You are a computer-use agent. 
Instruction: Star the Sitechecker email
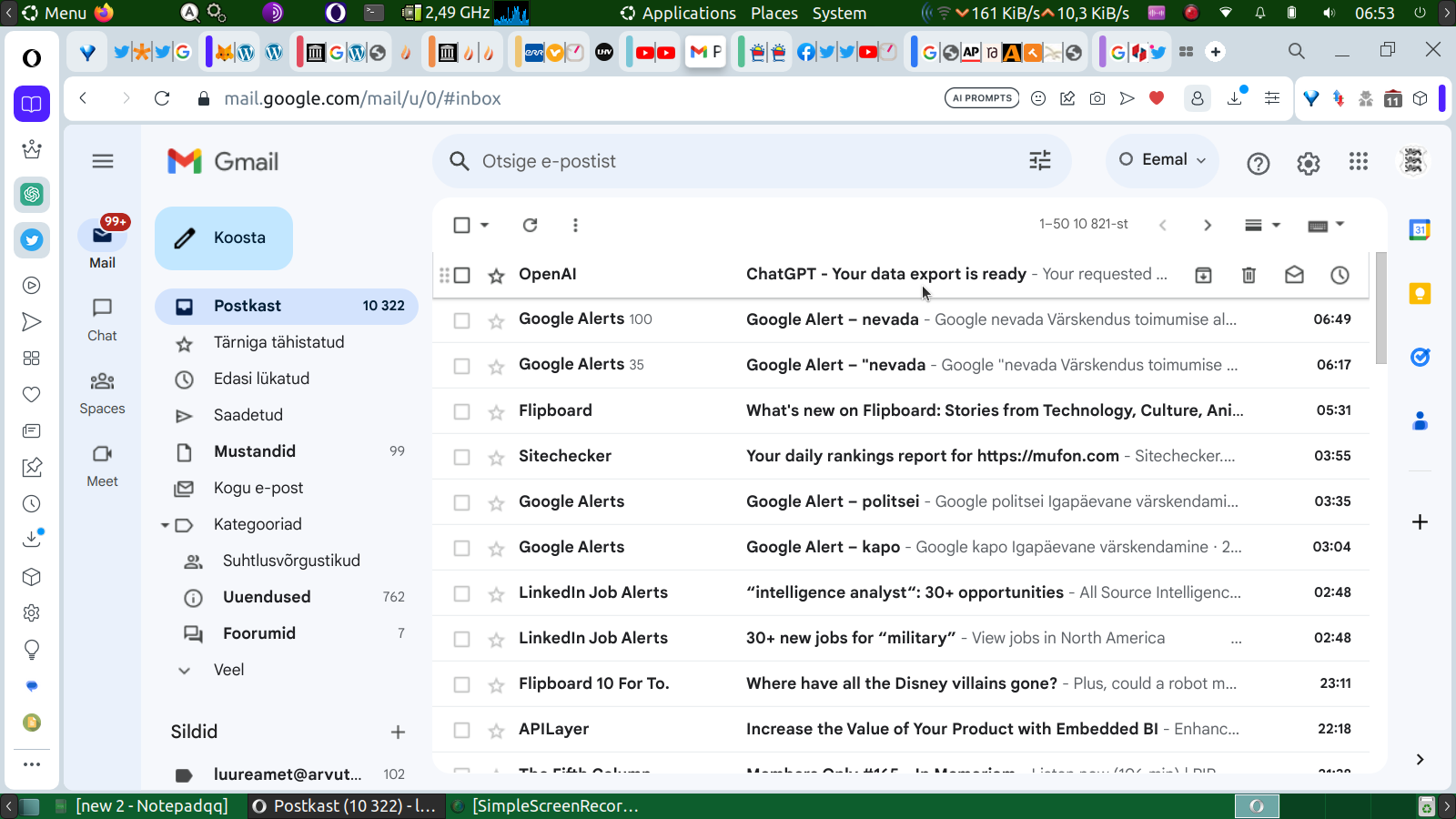point(496,457)
